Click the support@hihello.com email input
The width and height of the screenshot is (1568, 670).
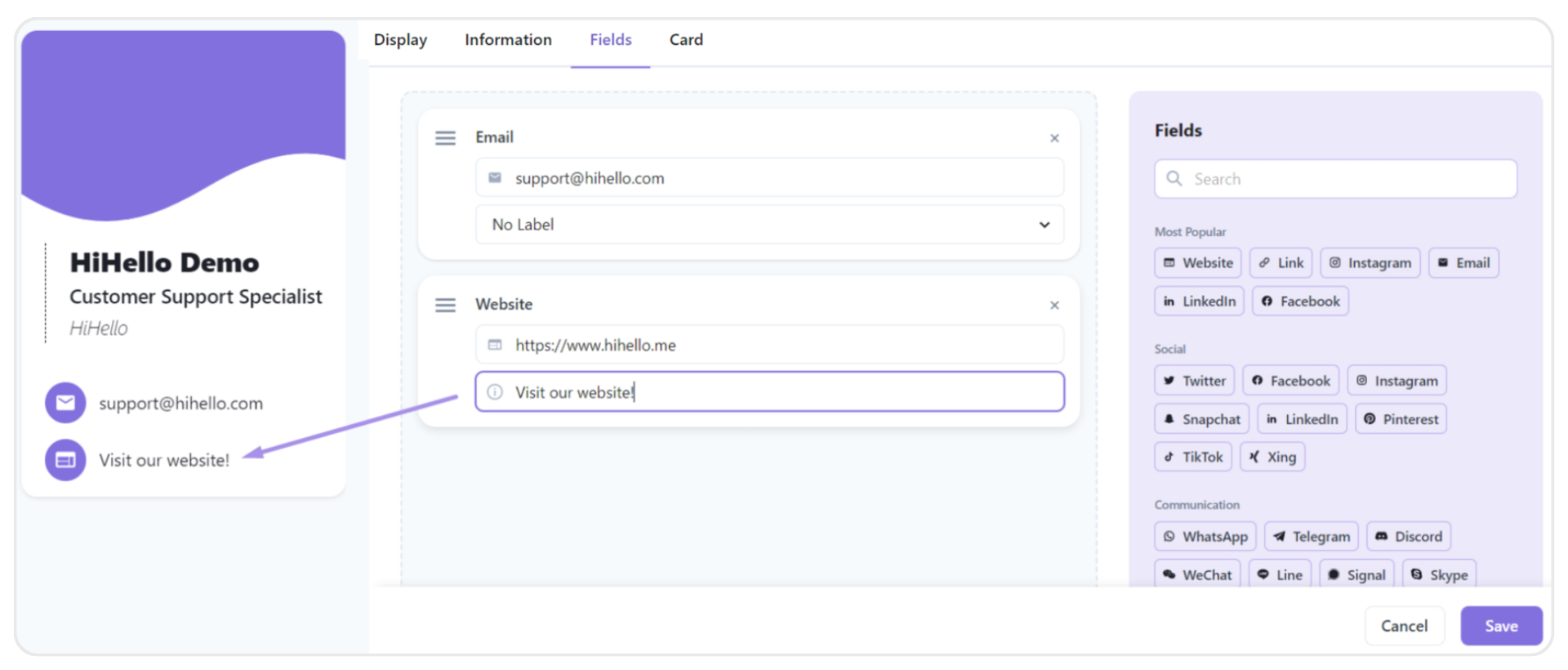769,178
